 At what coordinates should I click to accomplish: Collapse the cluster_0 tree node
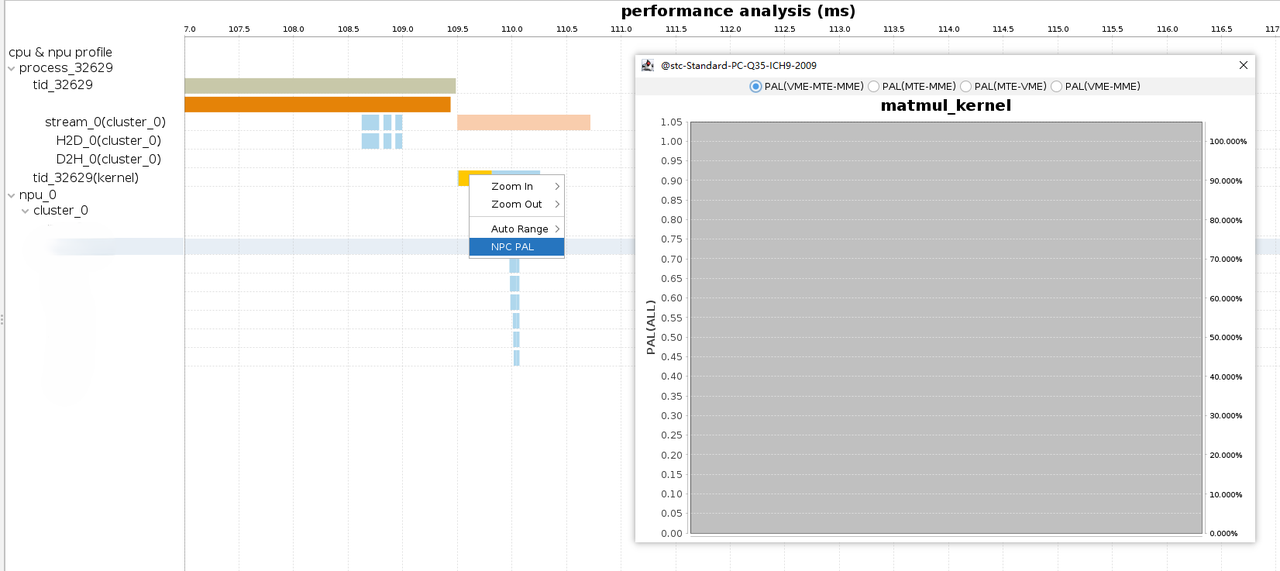click(25, 211)
